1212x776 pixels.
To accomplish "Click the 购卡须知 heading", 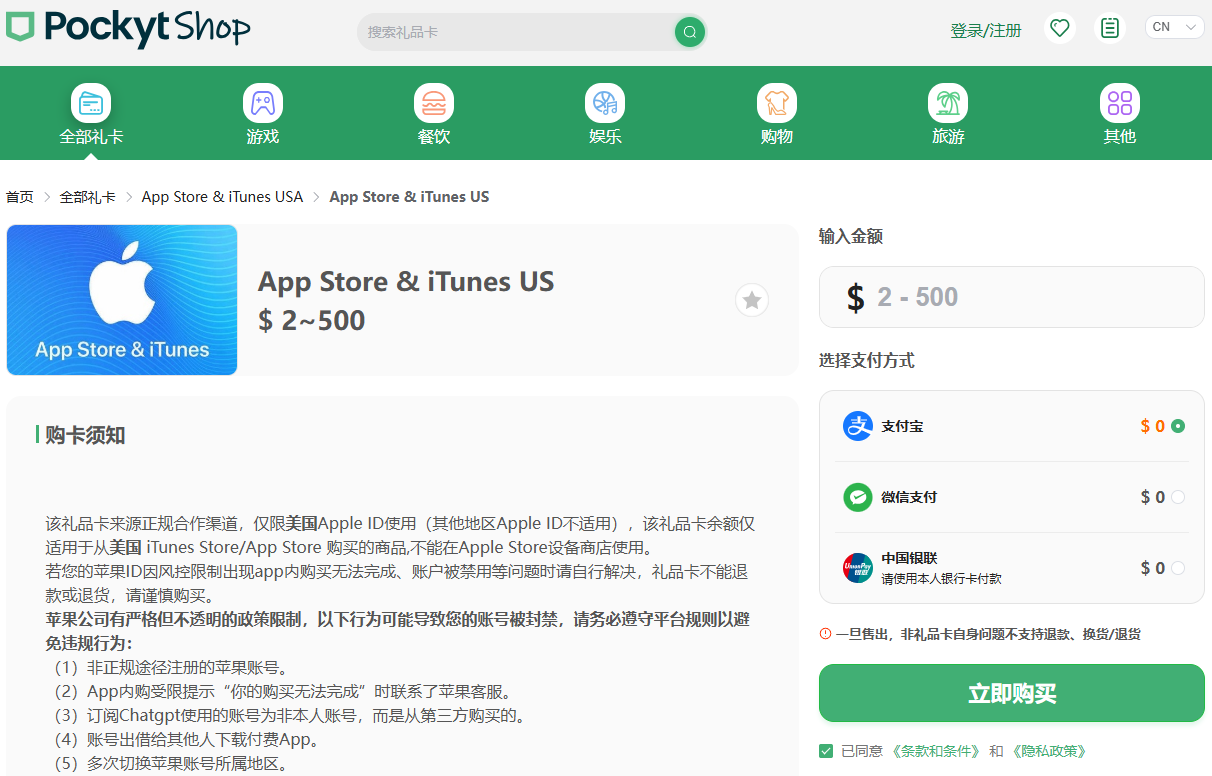I will point(85,435).
